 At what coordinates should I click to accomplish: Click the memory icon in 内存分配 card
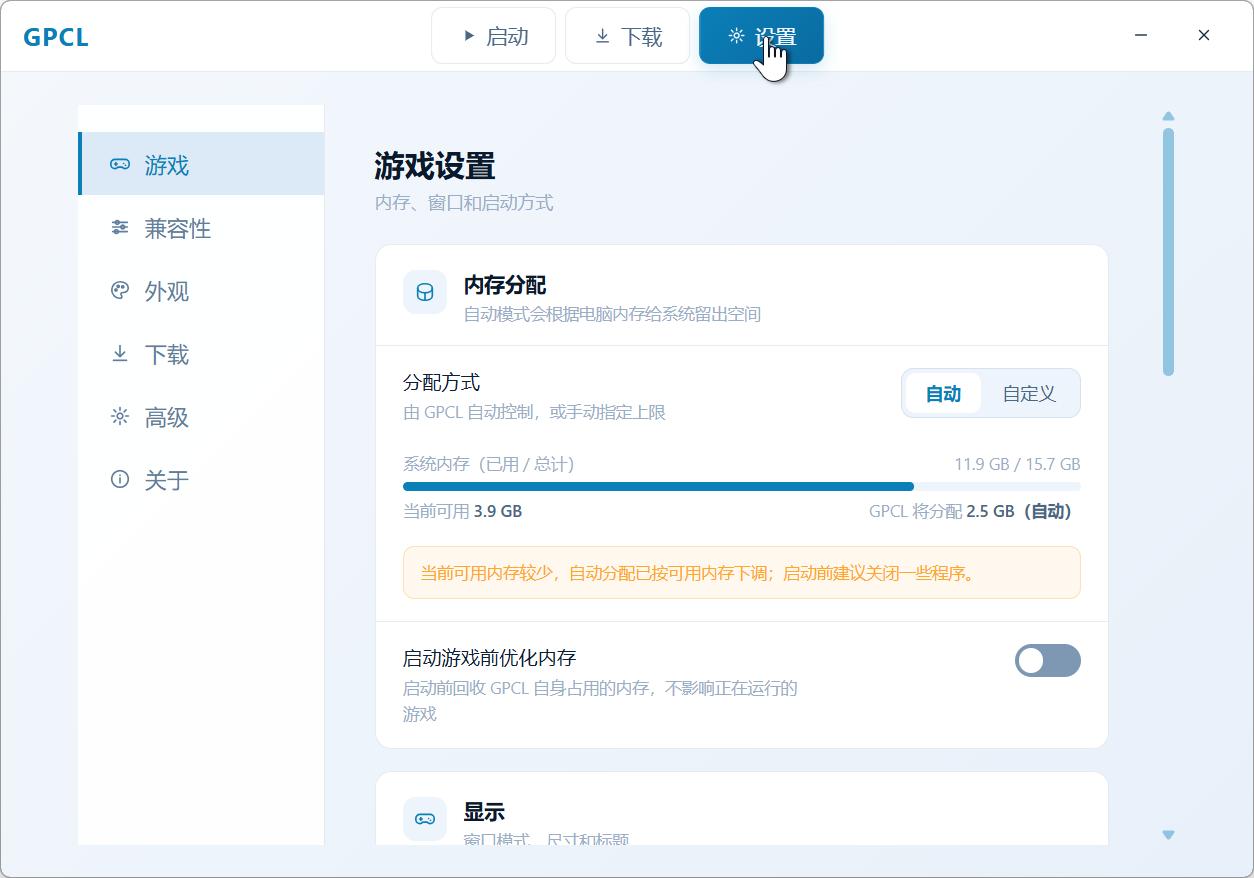click(x=425, y=292)
